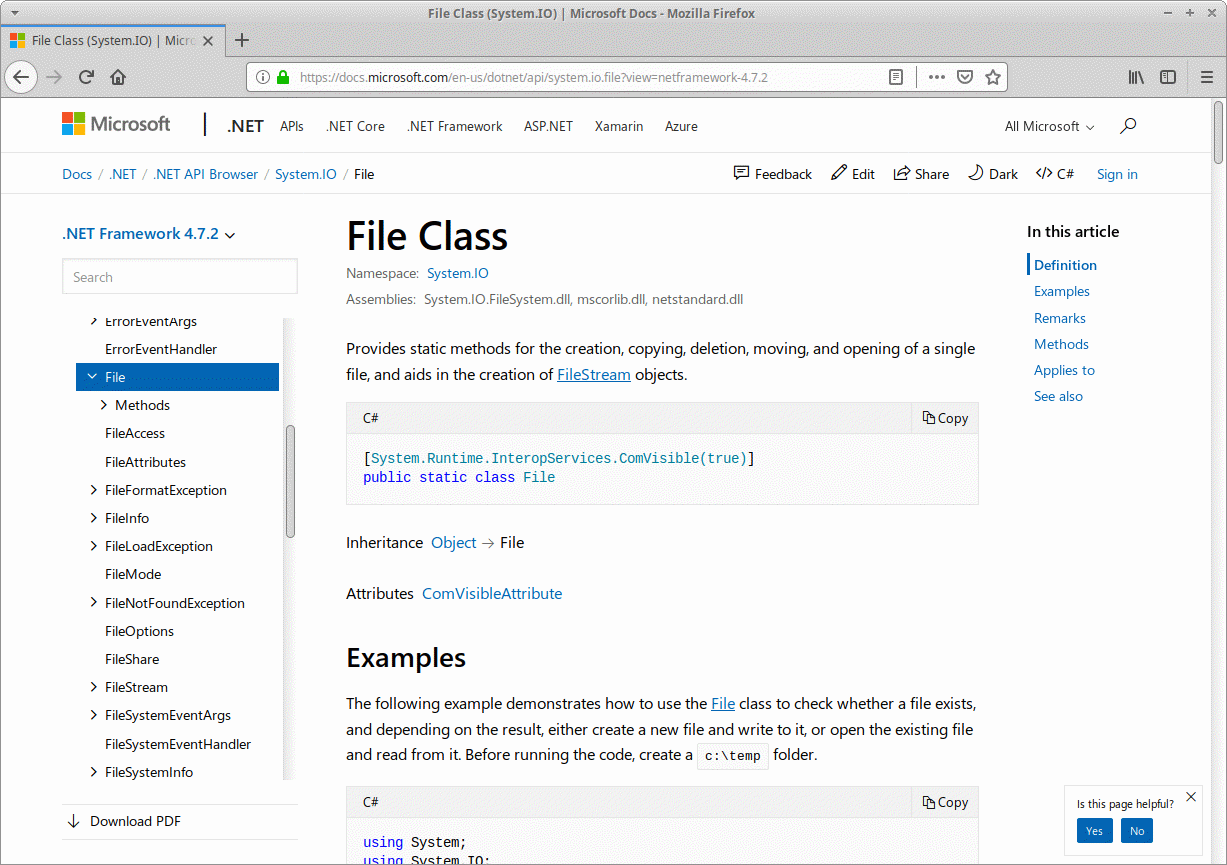Follow the FileStream link in the description

pyautogui.click(x=594, y=375)
